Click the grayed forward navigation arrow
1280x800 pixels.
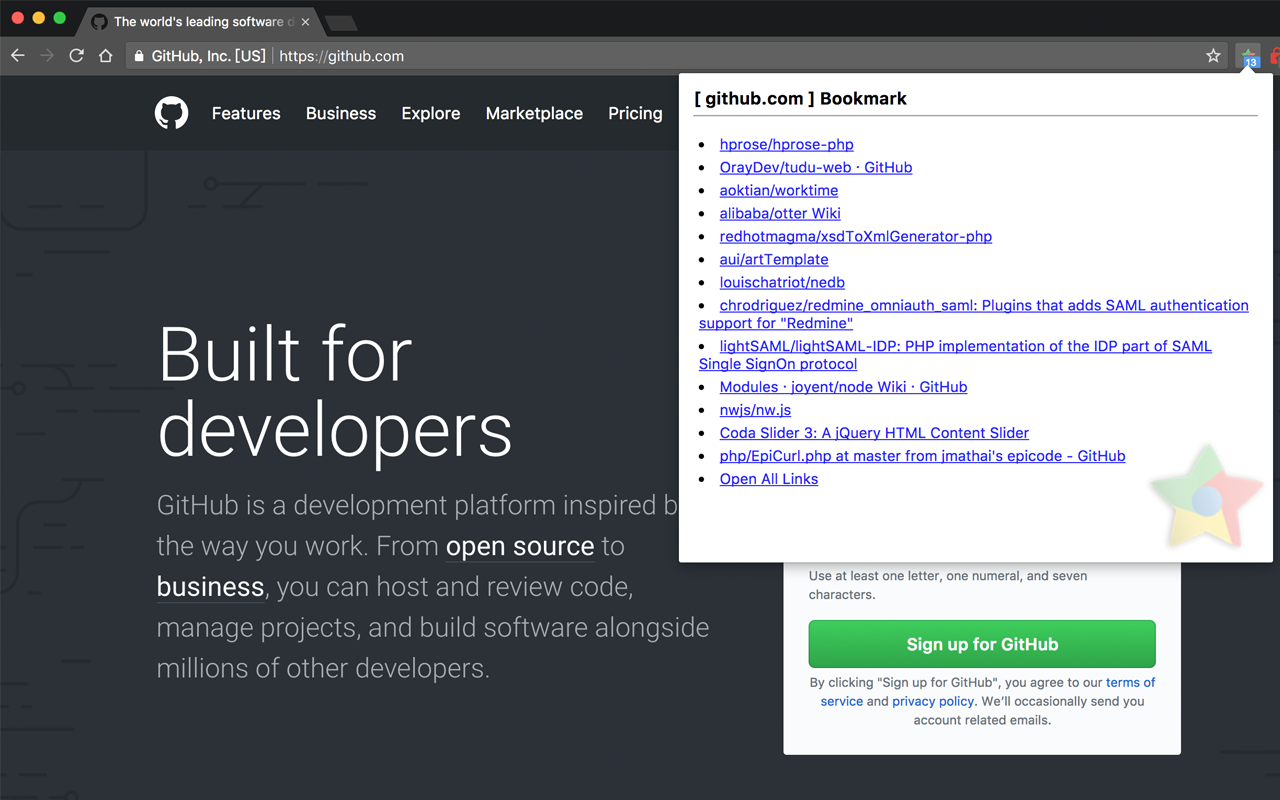(46, 55)
